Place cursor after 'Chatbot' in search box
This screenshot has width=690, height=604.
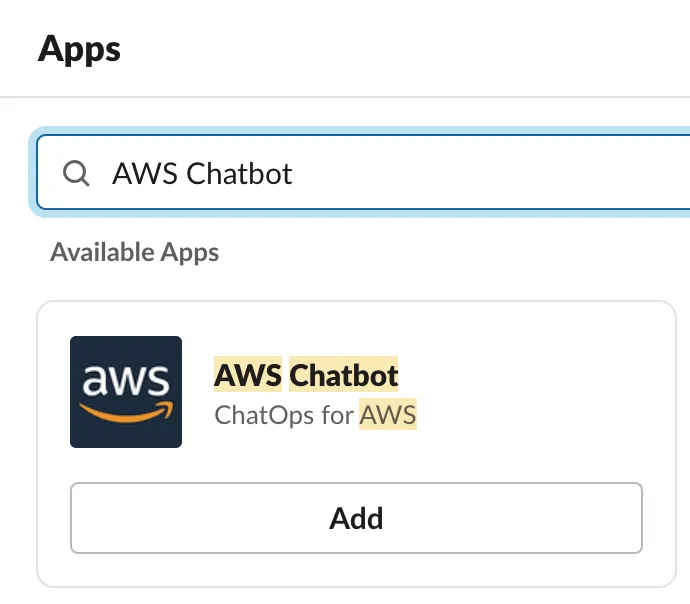294,173
